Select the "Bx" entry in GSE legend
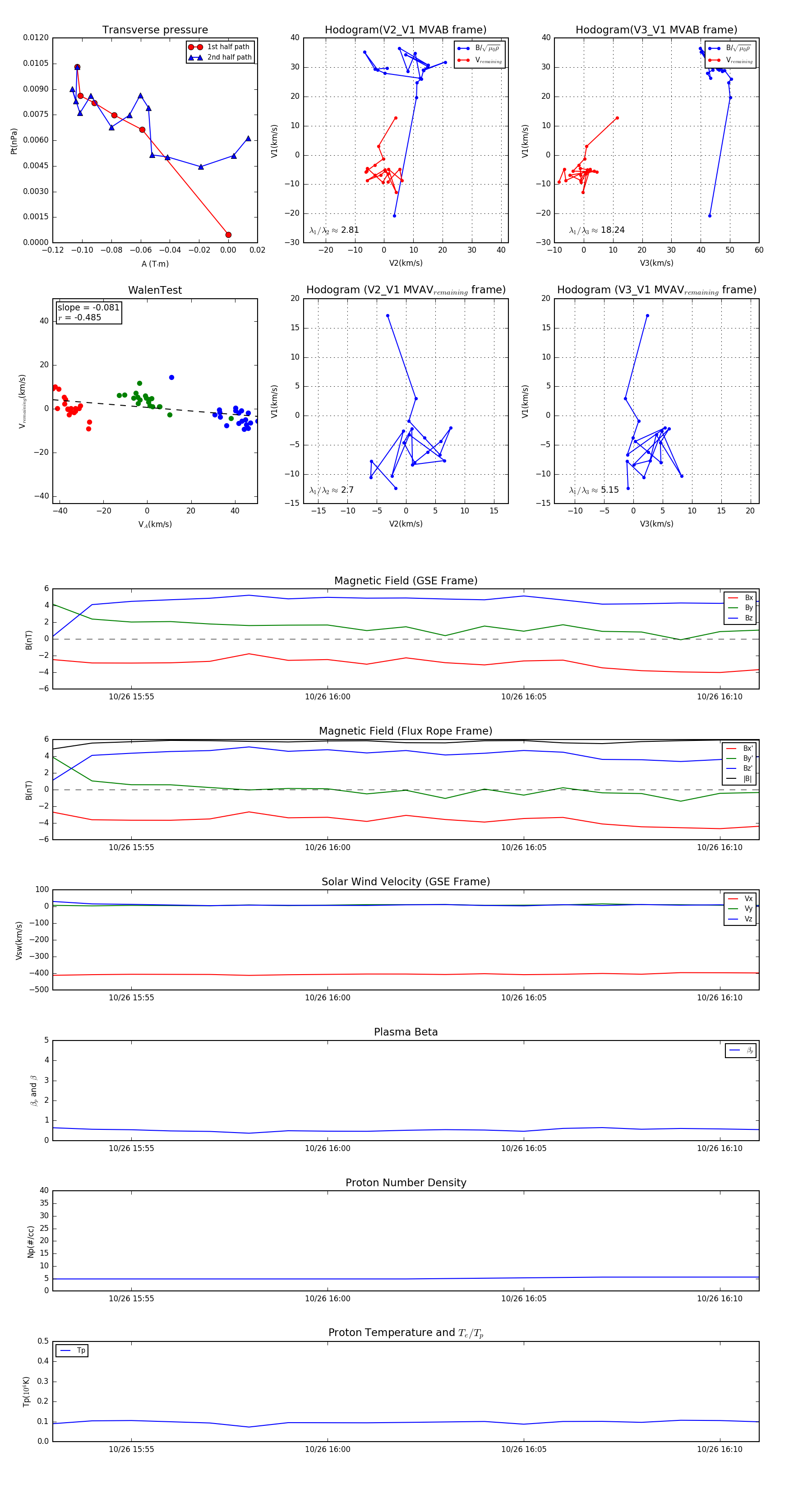Screen dimensions: 812x1489 coord(740,598)
